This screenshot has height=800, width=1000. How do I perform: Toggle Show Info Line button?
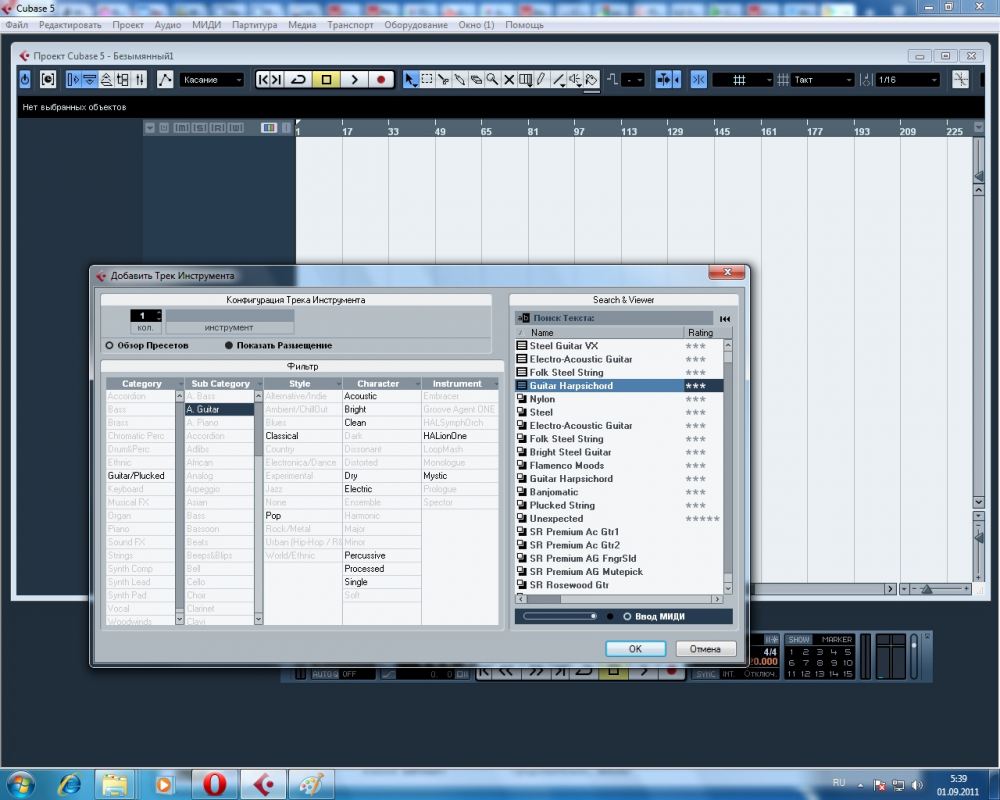pos(90,80)
